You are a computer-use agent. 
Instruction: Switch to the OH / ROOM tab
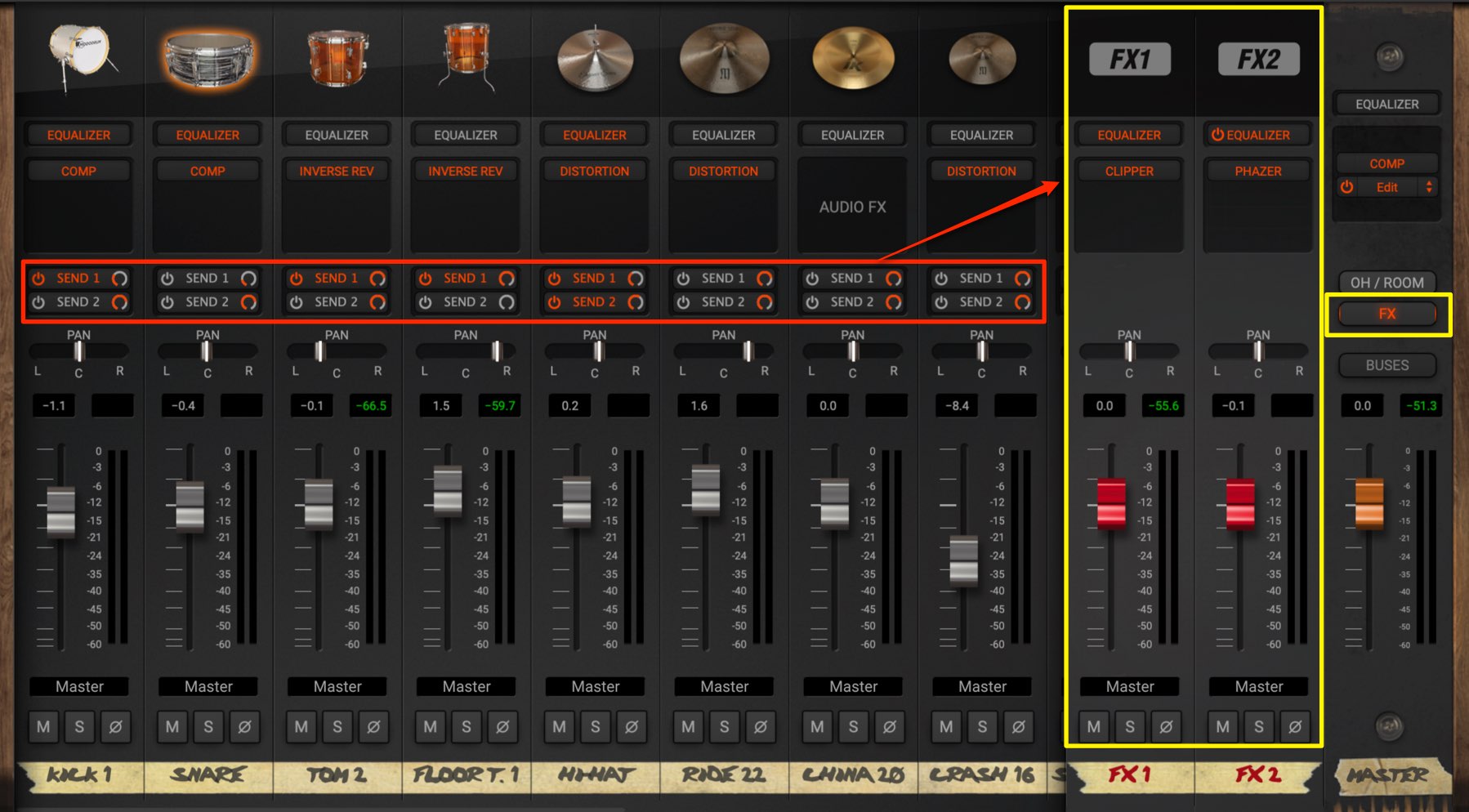(1387, 283)
